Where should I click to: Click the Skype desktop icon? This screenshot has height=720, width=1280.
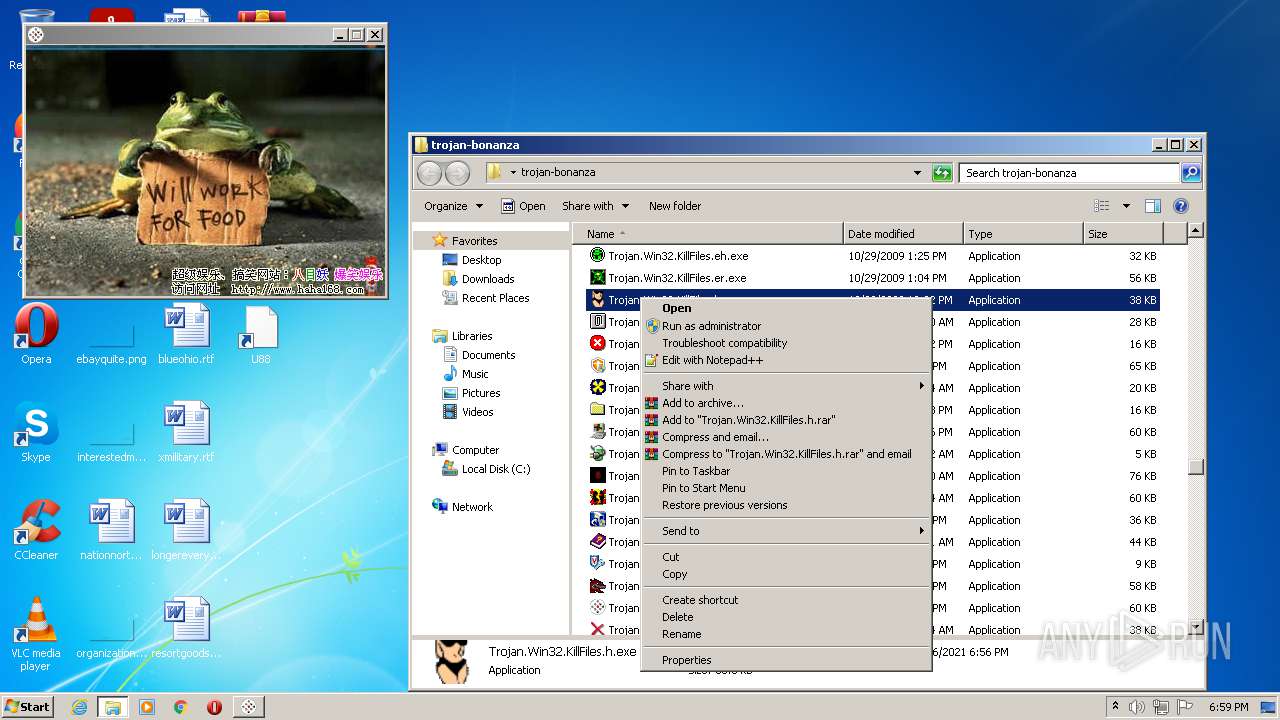coord(36,433)
